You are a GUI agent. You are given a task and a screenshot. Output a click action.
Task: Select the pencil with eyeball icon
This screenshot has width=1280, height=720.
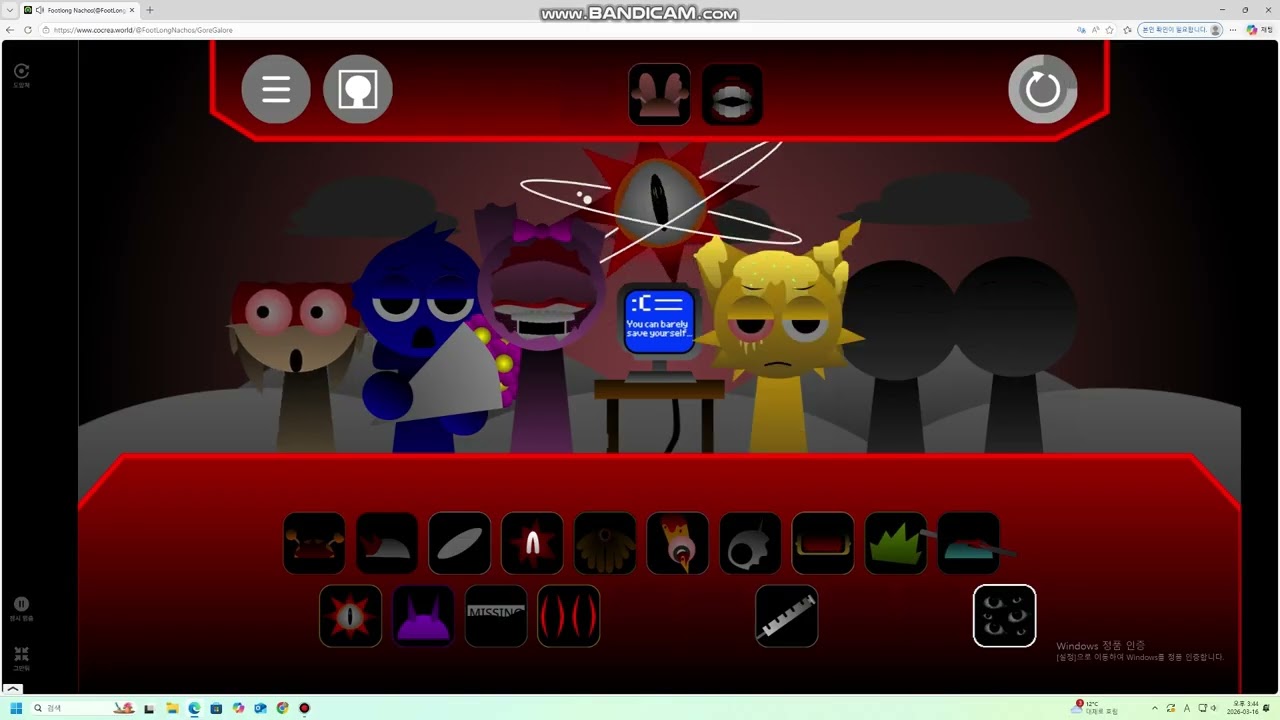(x=678, y=543)
